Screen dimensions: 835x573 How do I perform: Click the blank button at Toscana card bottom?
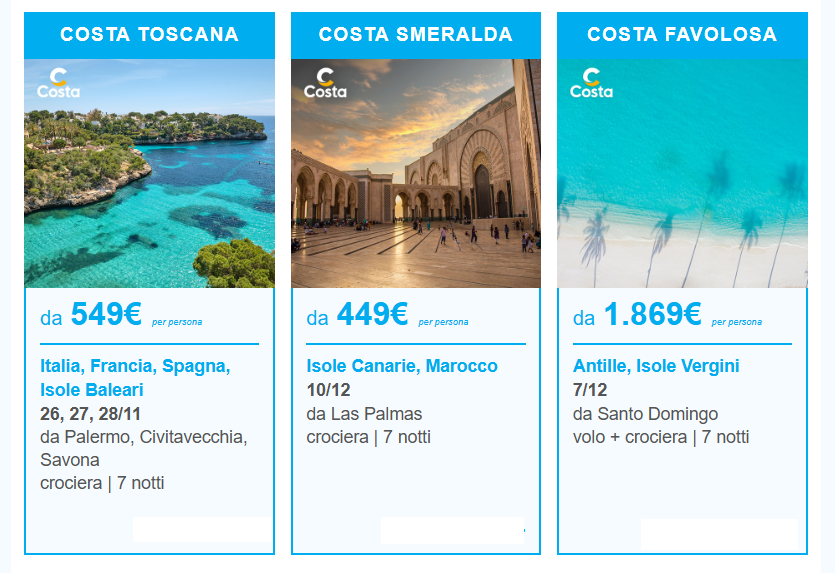(202, 529)
